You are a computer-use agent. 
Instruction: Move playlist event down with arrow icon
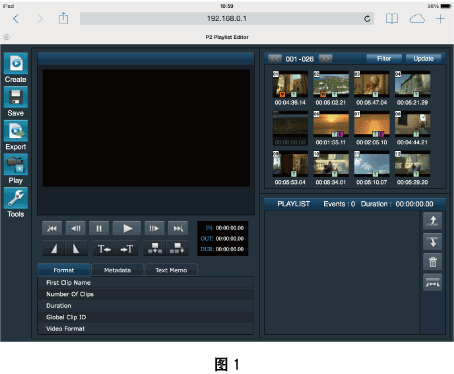tap(433, 241)
